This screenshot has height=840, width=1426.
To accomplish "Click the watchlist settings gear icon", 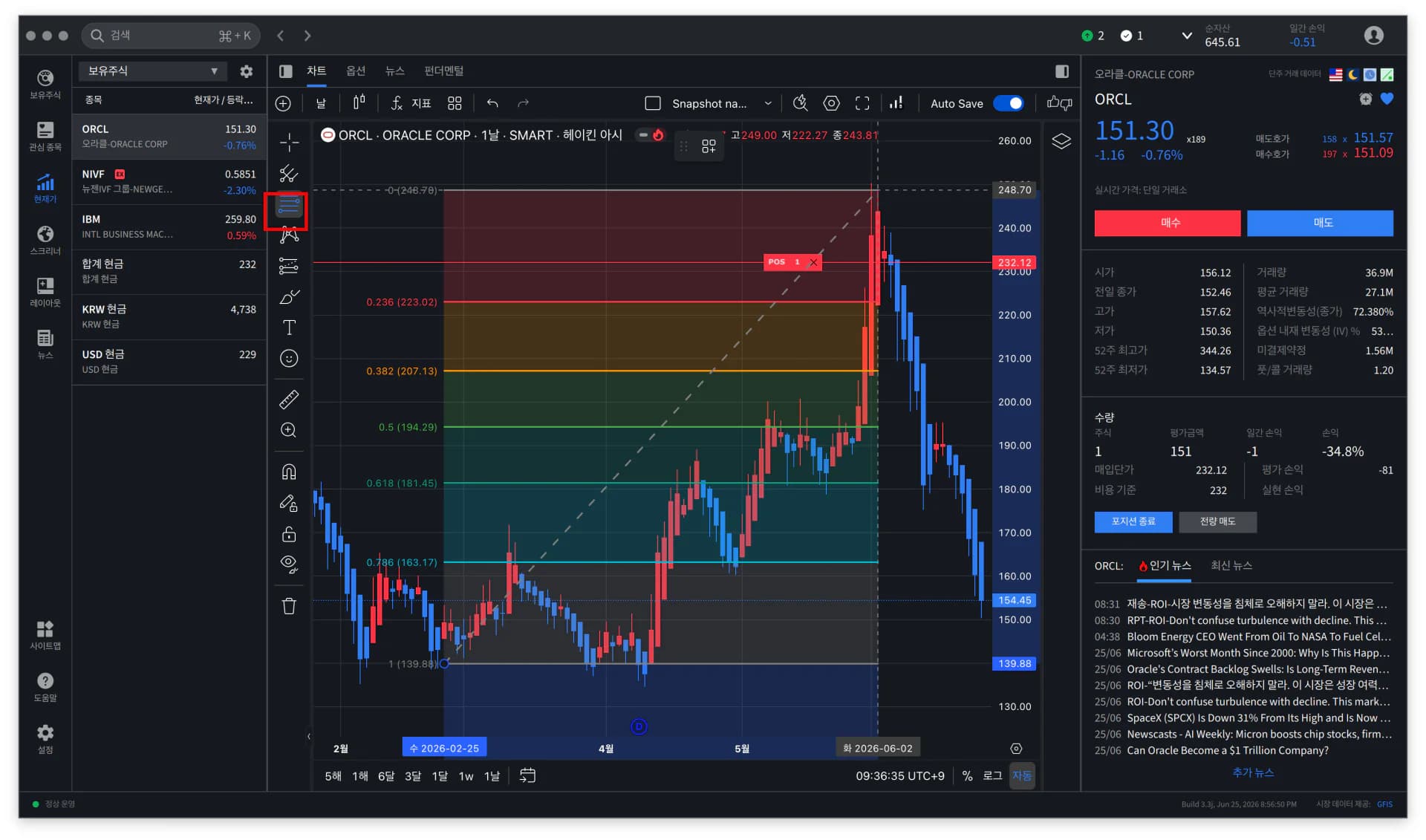I will pos(247,71).
